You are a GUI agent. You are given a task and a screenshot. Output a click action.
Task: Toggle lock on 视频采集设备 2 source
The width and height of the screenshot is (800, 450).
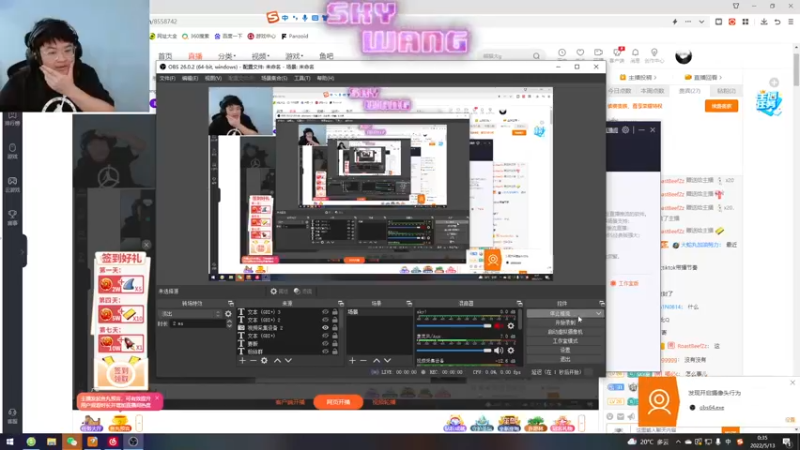coord(335,328)
